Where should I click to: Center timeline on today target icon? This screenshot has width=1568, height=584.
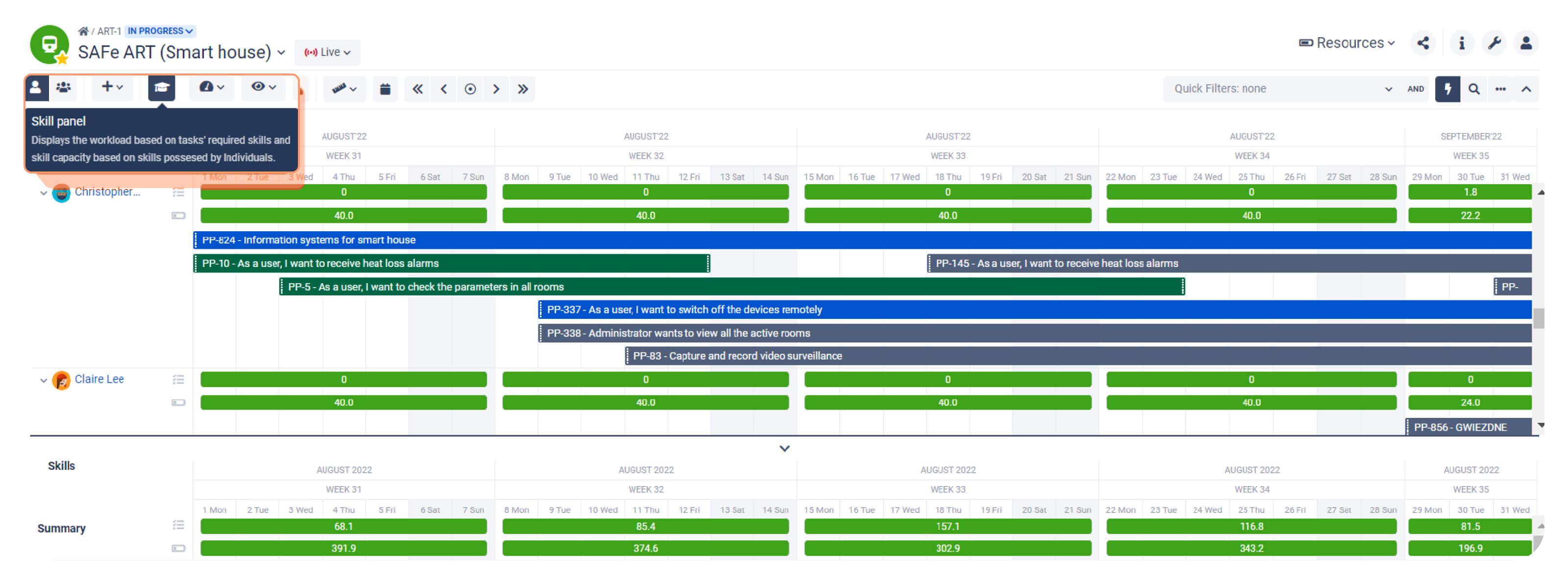tap(470, 90)
